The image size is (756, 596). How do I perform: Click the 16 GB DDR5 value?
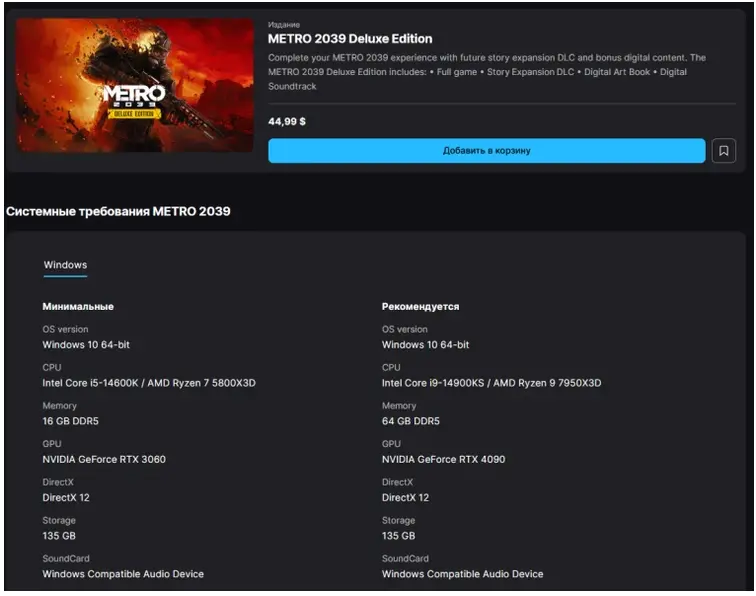[70, 421]
